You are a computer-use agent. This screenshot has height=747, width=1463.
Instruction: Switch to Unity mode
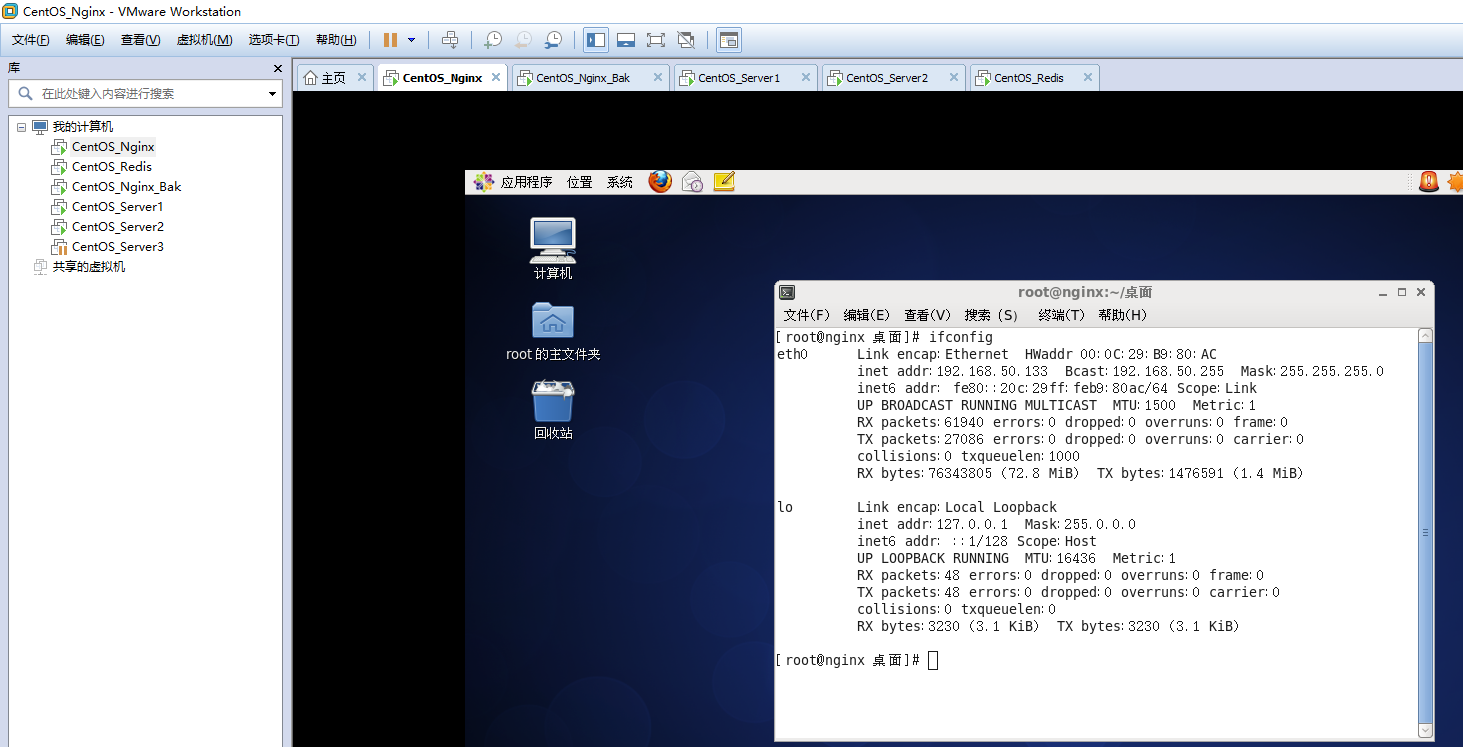687,39
